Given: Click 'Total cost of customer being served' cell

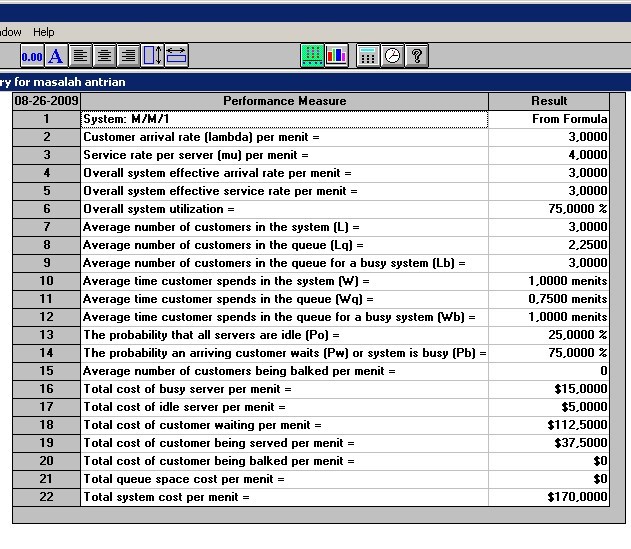Looking at the screenshot, I should [285, 443].
